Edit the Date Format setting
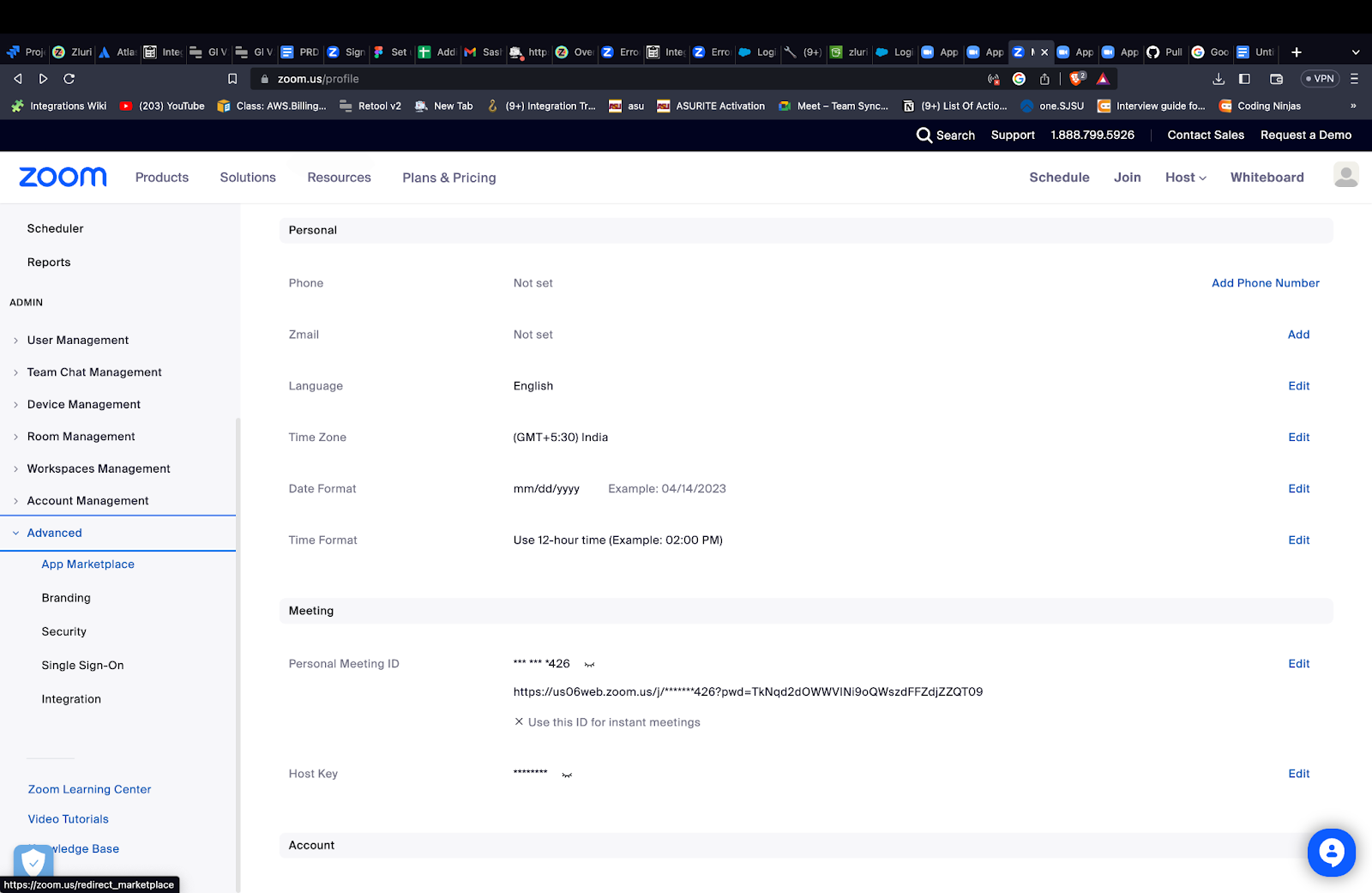Screen dimensions: 1372x893 (1298, 489)
